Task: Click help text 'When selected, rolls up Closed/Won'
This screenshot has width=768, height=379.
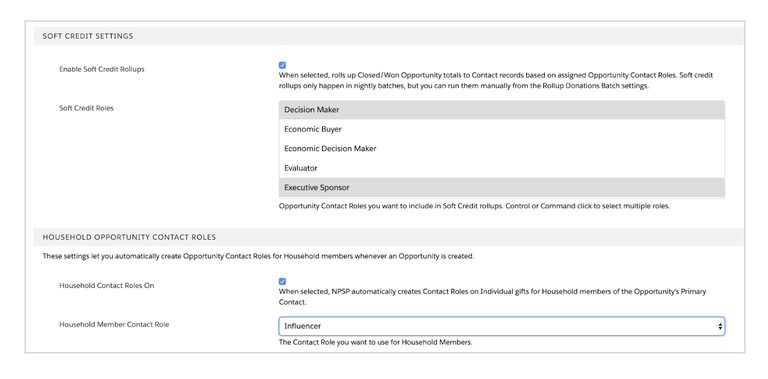Action: click(496, 80)
